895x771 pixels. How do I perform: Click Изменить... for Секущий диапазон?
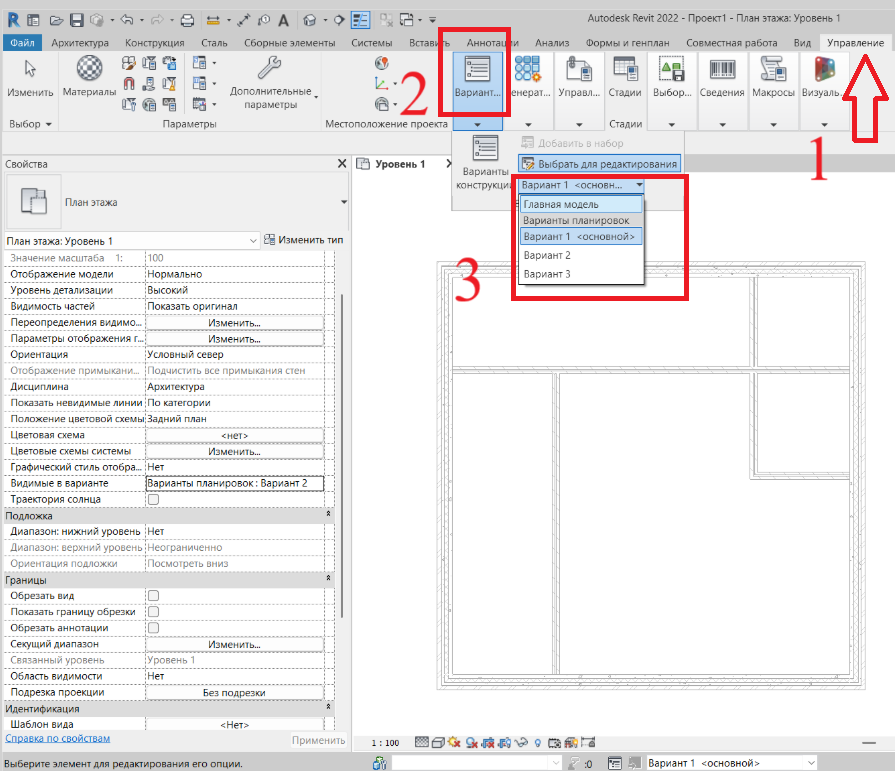pyautogui.click(x=235, y=644)
